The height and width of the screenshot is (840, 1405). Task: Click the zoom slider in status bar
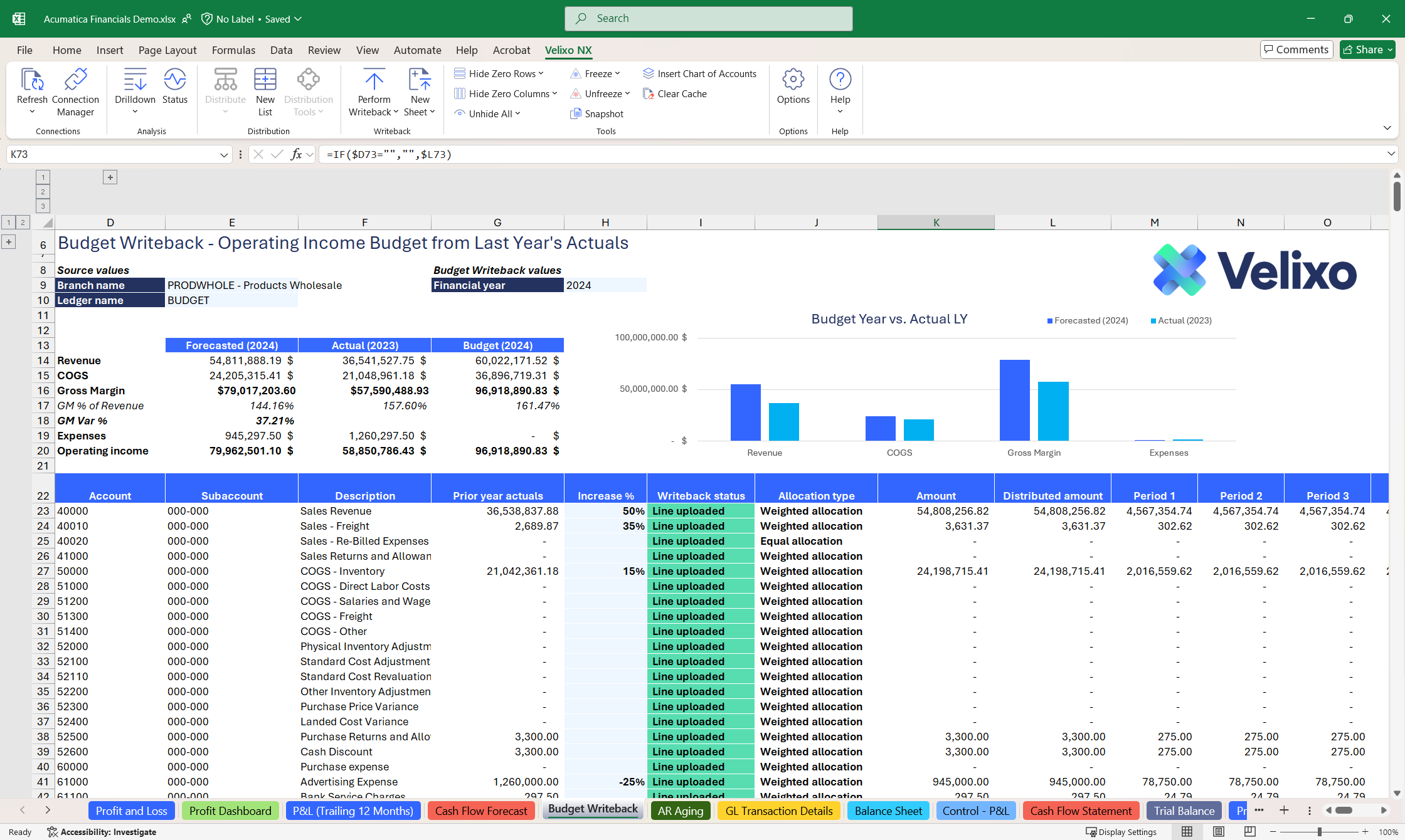click(x=1319, y=832)
